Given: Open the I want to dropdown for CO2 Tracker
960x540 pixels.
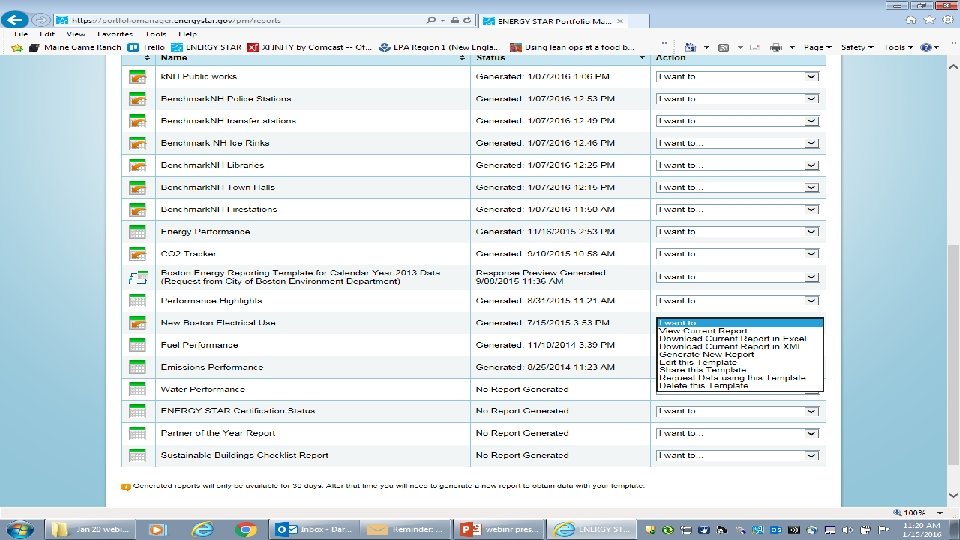Looking at the screenshot, I should pyautogui.click(x=737, y=253).
